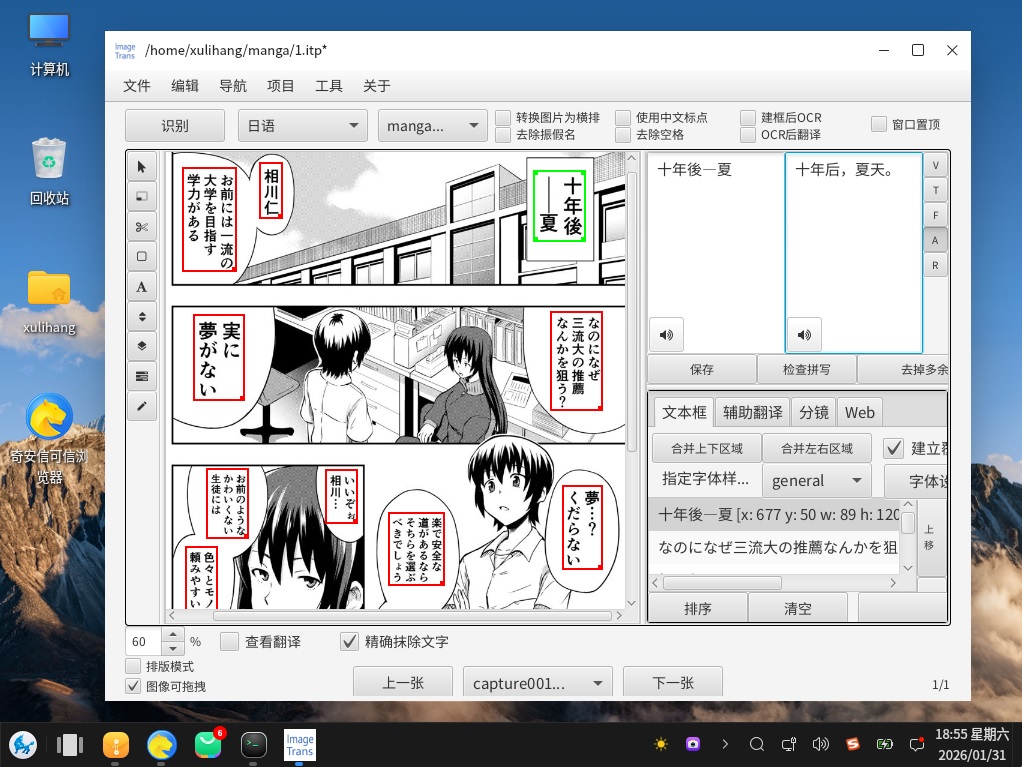Switch to the 辅助翻译 tab
The width and height of the screenshot is (1022, 767).
coord(752,412)
